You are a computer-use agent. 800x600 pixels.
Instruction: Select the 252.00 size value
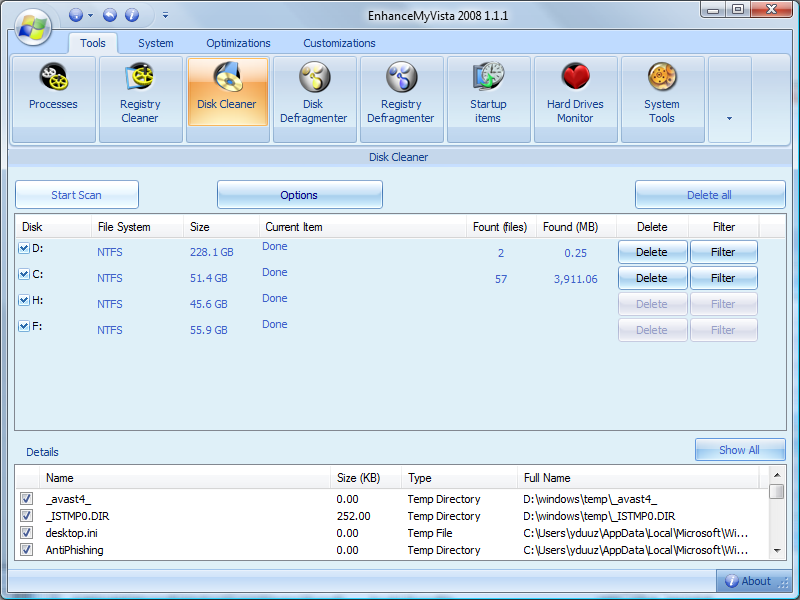(354, 516)
